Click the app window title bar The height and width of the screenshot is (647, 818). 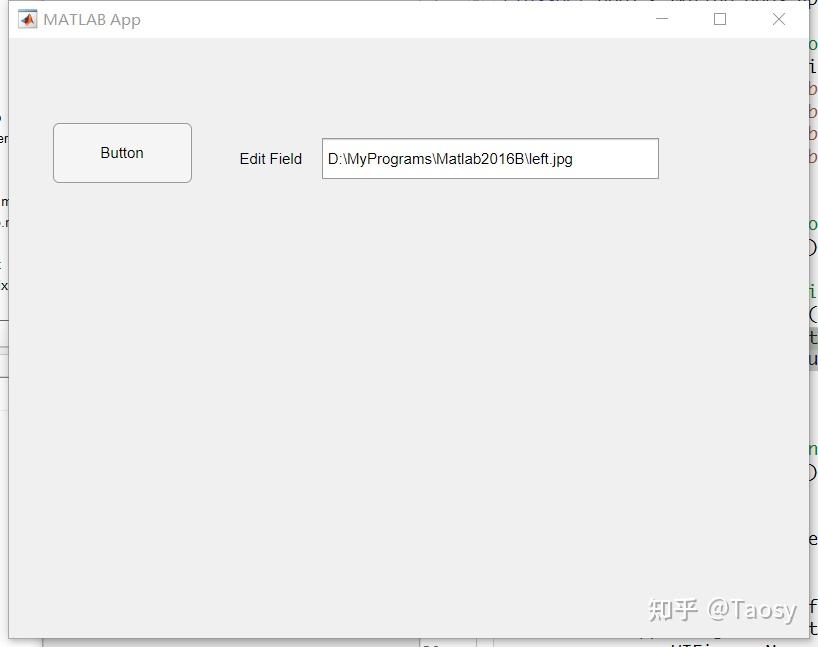point(400,18)
